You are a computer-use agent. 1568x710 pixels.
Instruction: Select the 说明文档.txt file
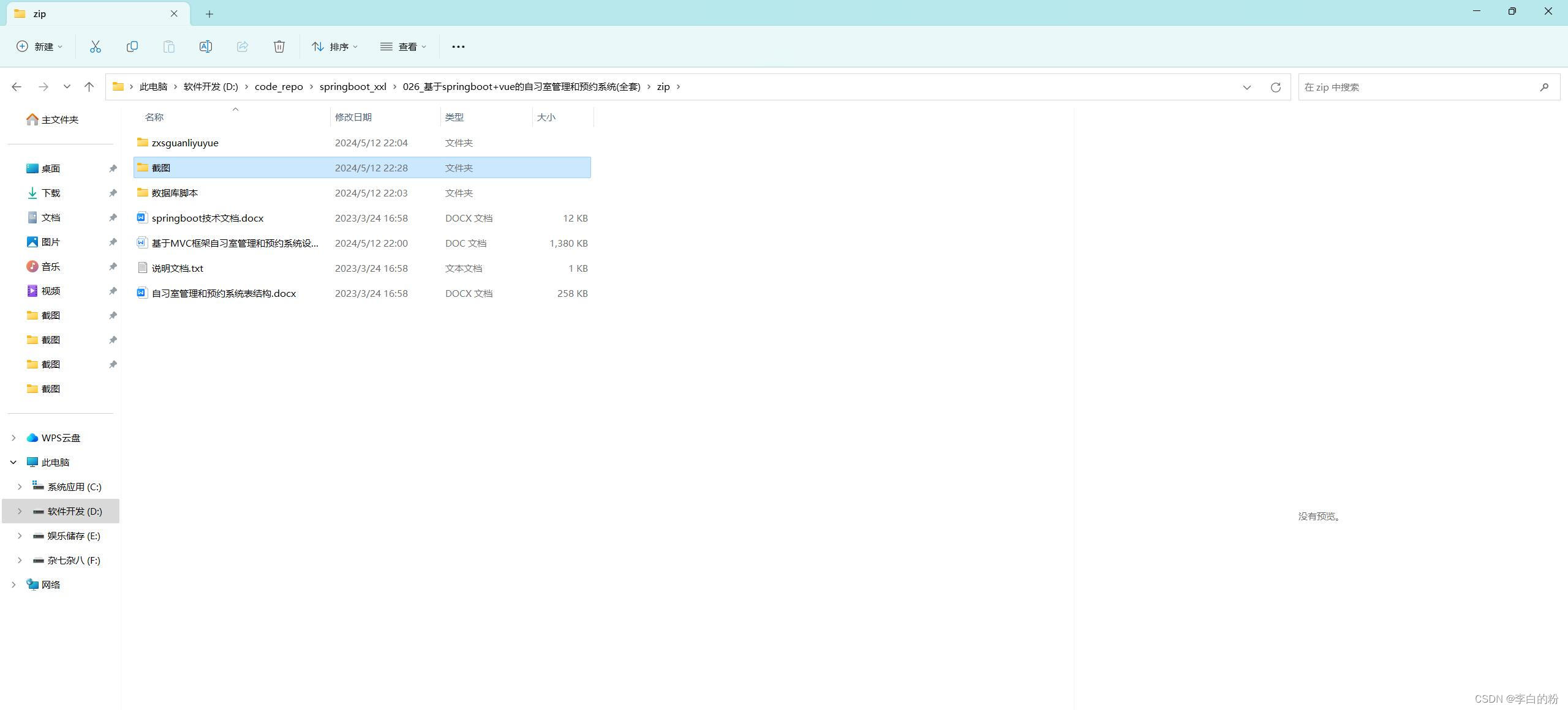[x=178, y=268]
